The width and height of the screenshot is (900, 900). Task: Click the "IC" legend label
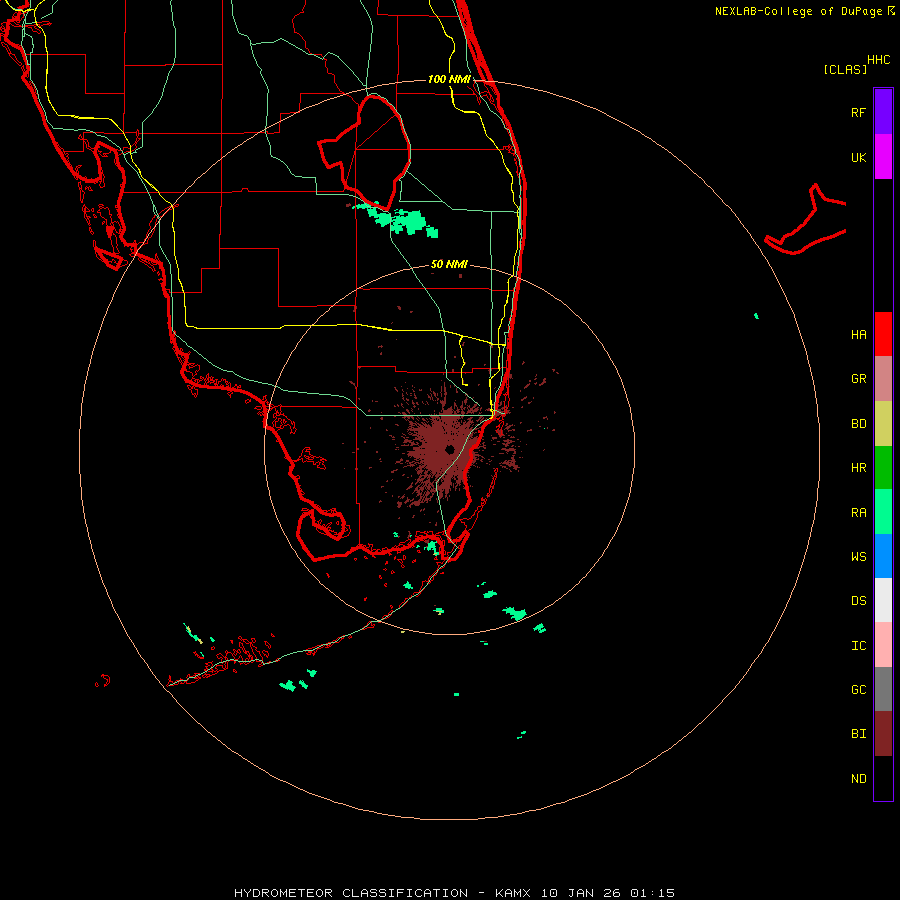[858, 646]
